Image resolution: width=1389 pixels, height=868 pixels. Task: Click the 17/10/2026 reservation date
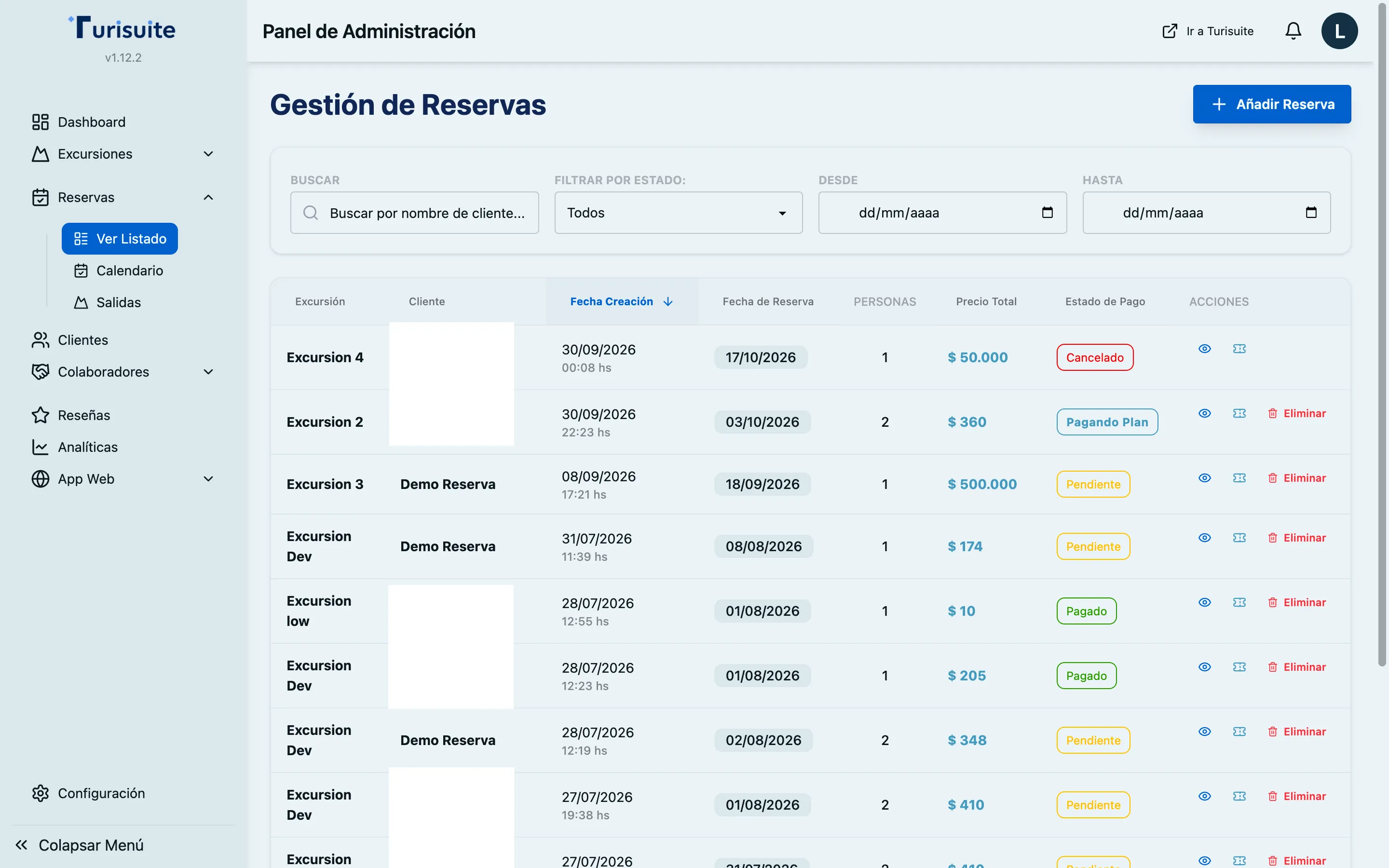pyautogui.click(x=761, y=357)
